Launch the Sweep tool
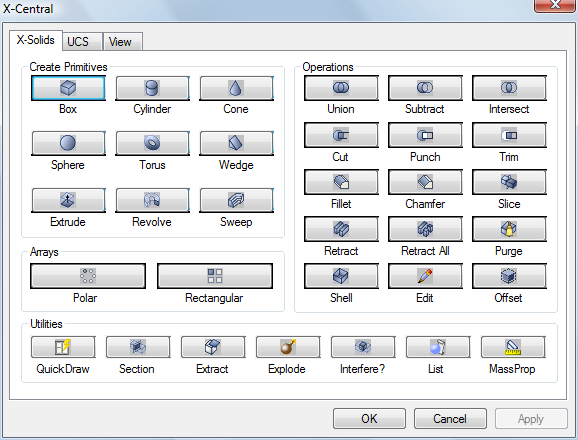 (x=236, y=200)
